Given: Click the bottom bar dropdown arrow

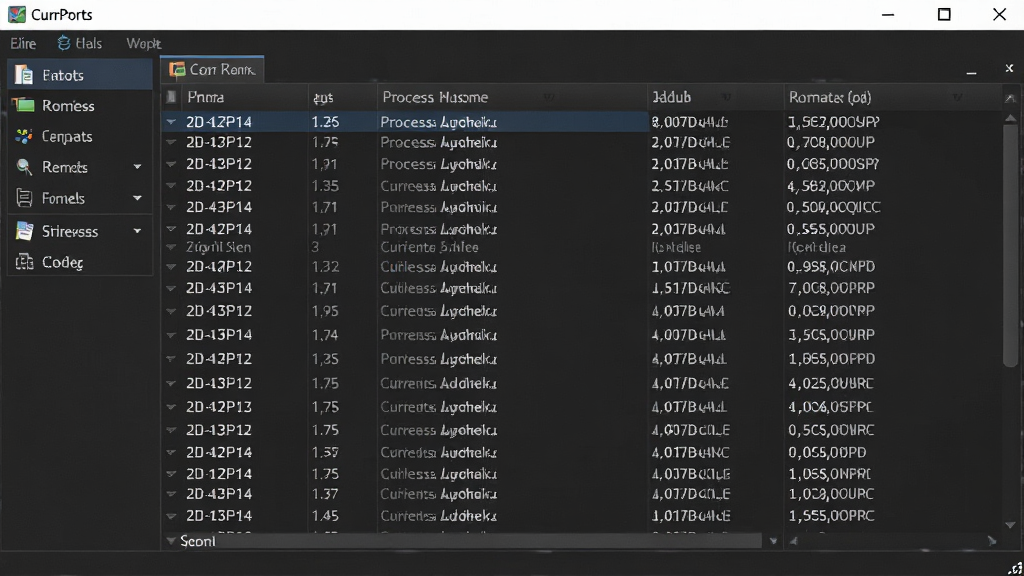Looking at the screenshot, I should tap(773, 541).
